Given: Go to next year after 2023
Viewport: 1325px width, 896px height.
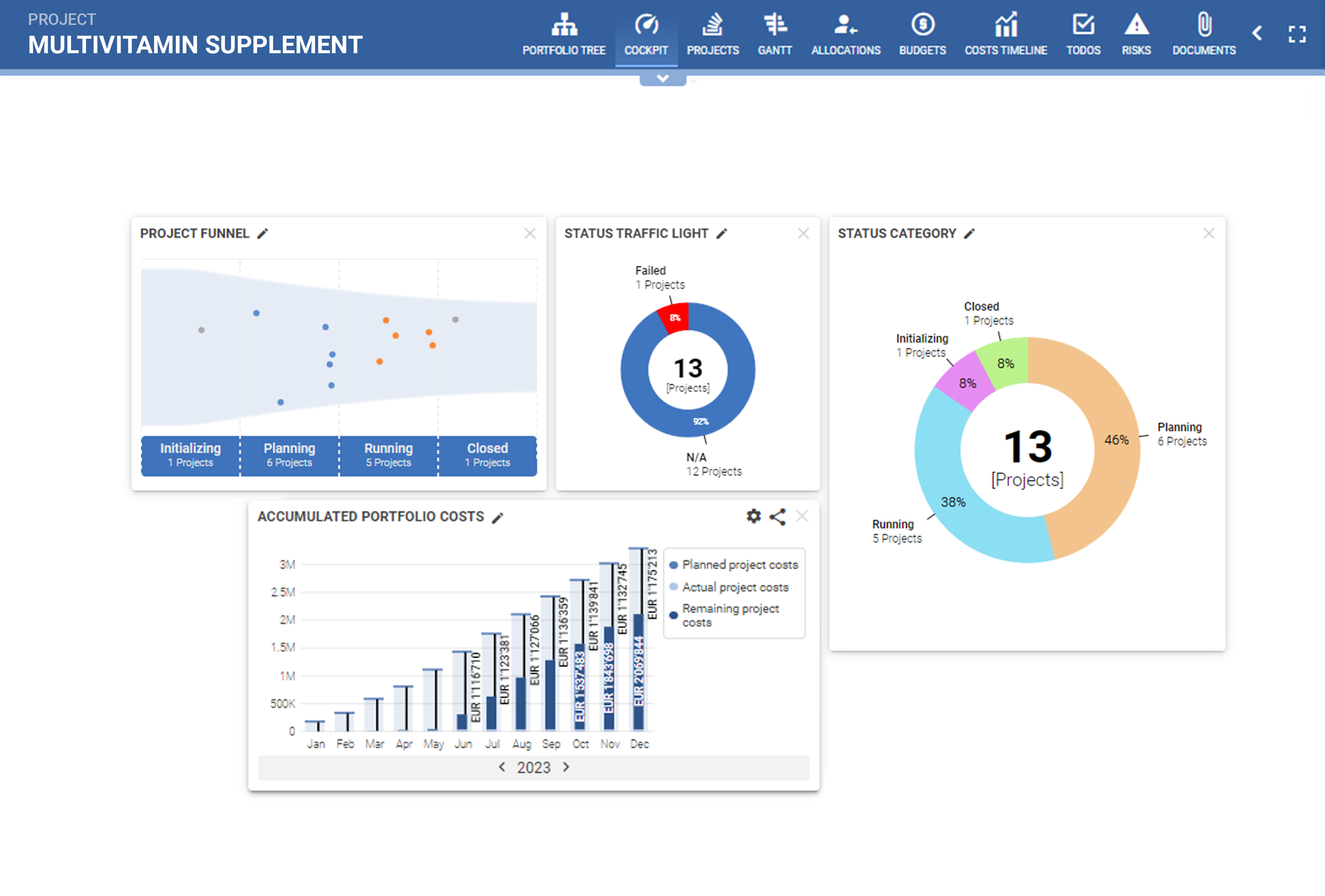Looking at the screenshot, I should tap(566, 767).
